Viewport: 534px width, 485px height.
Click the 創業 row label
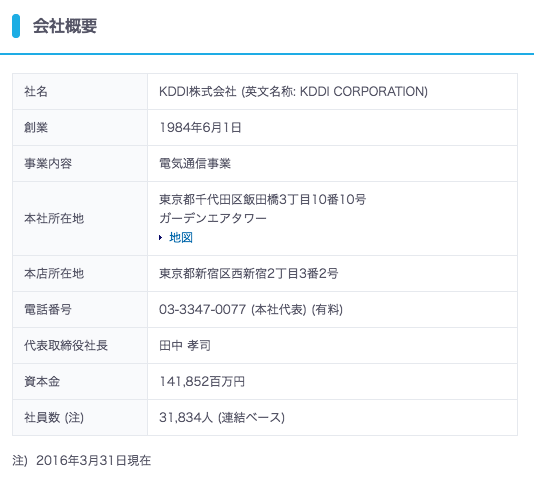pyautogui.click(x=36, y=127)
